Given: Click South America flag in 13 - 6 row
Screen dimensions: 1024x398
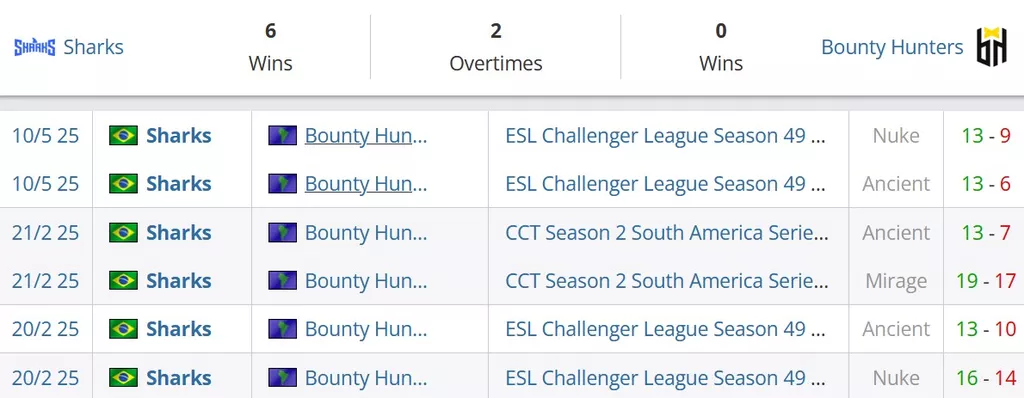Looking at the screenshot, I should (282, 184).
